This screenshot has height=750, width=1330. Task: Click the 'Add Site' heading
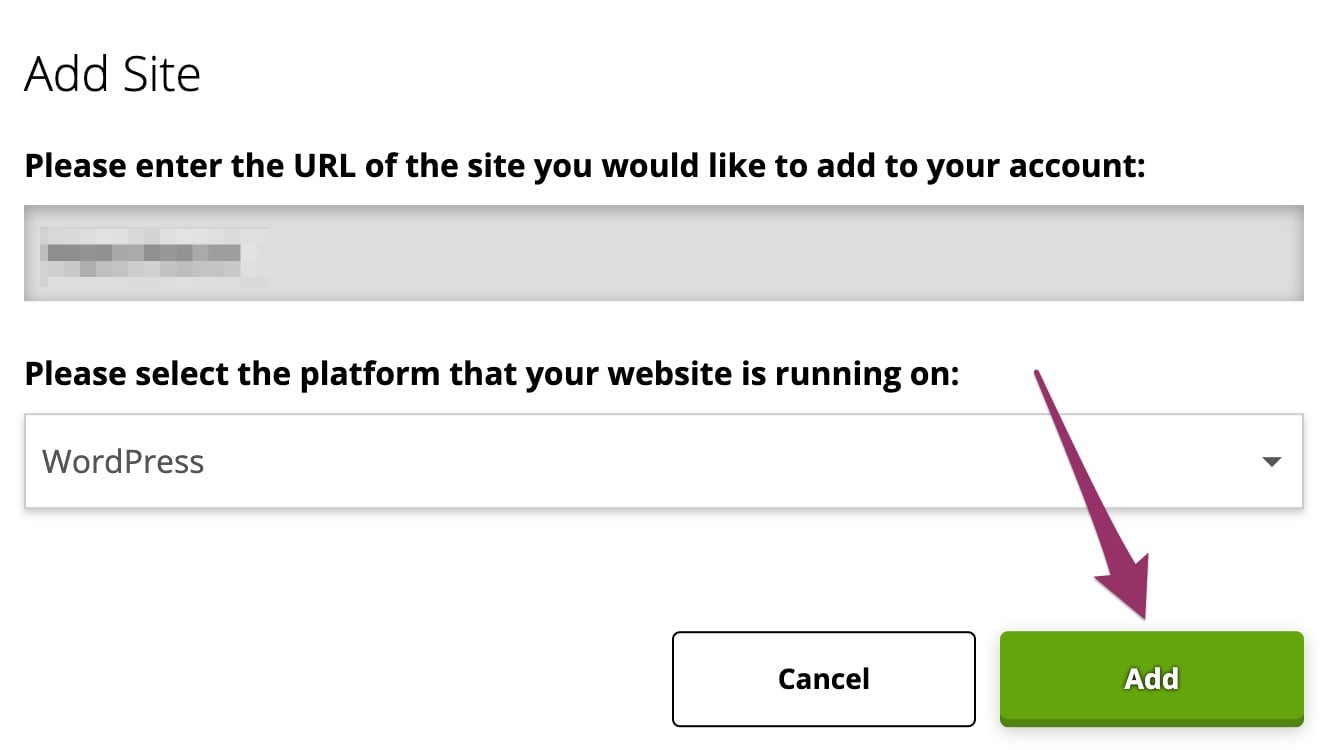(112, 75)
